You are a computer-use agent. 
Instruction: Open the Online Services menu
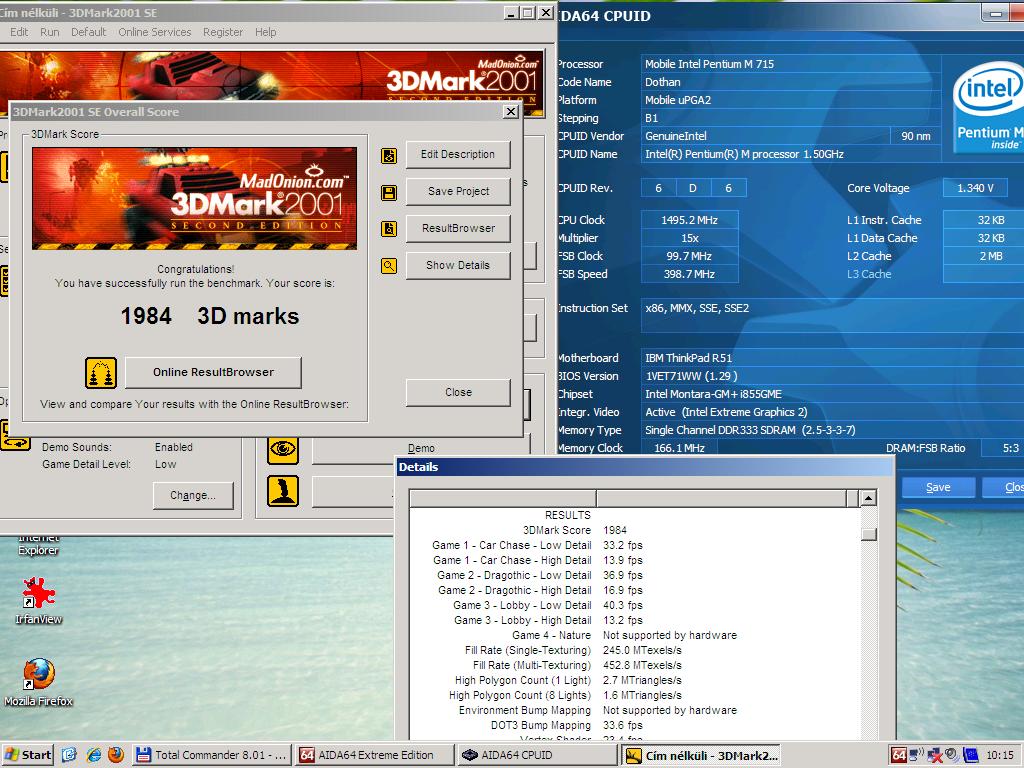coord(155,32)
